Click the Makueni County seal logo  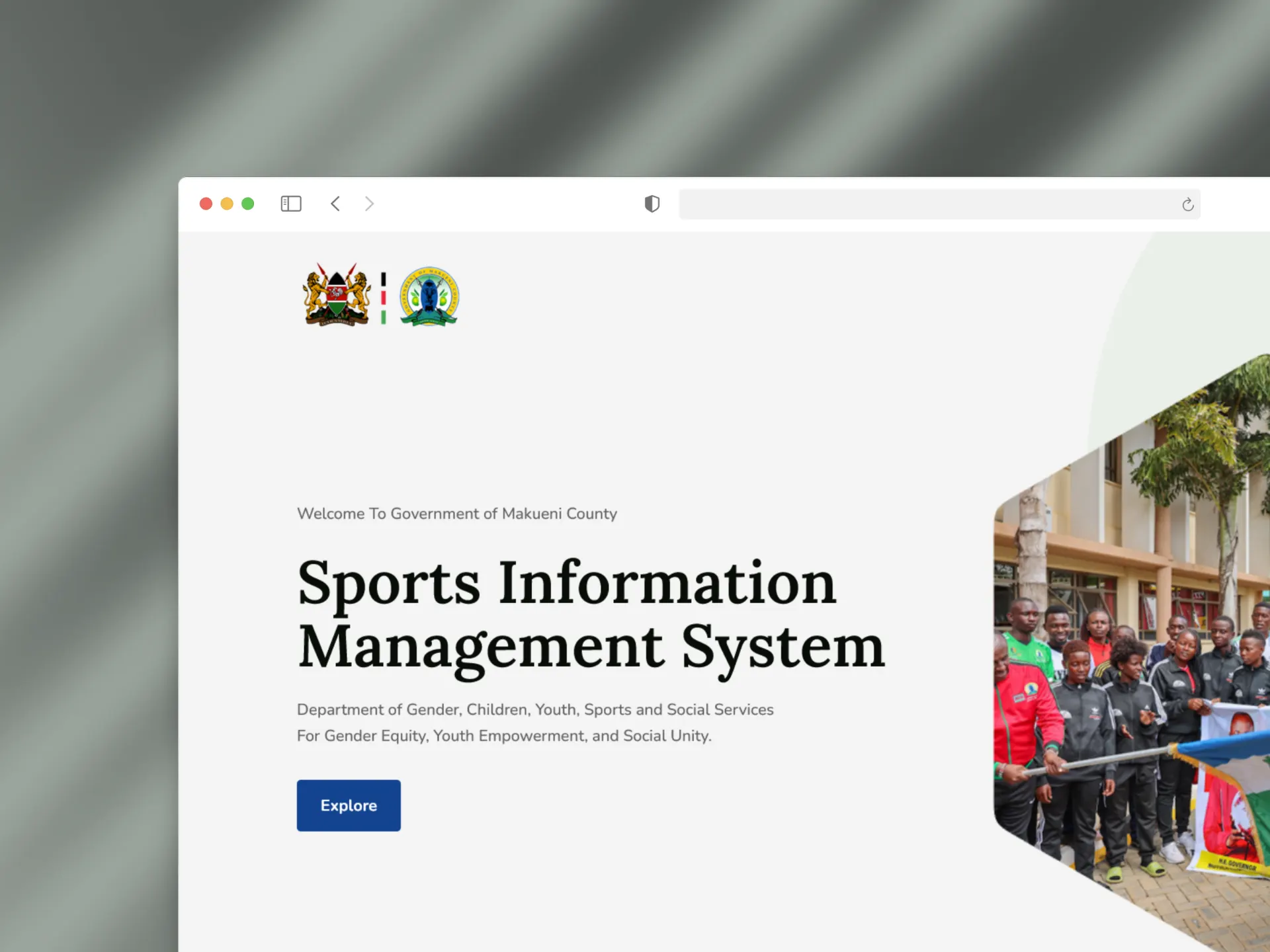point(429,297)
